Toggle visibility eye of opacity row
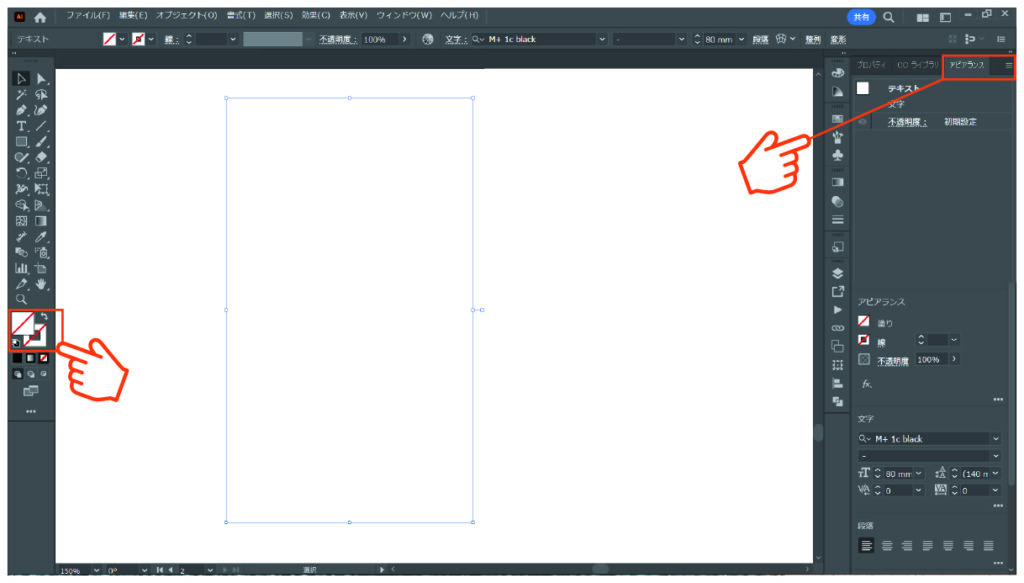Screen dimensions: 1024x583 863,122
